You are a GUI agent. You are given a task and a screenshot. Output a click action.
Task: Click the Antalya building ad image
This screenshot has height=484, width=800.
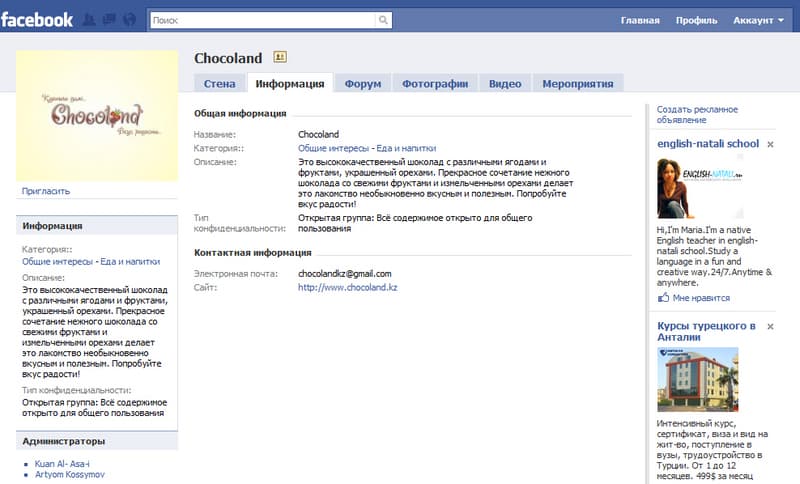[x=697, y=379]
